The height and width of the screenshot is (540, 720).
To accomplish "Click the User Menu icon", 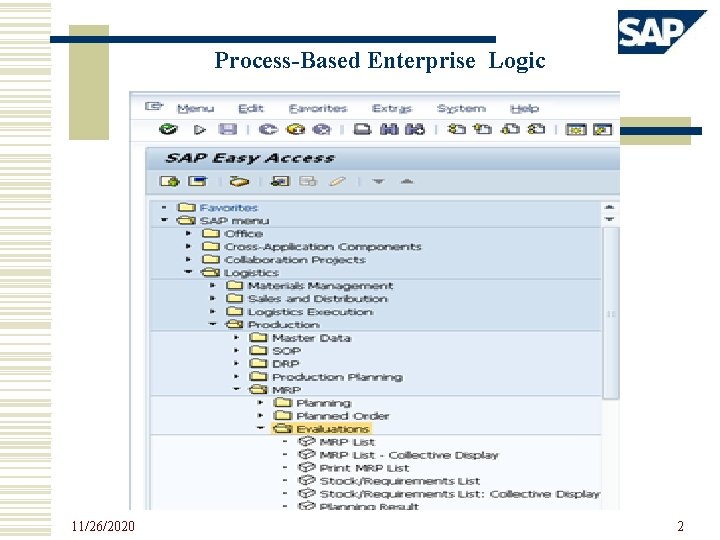I will pos(169,181).
